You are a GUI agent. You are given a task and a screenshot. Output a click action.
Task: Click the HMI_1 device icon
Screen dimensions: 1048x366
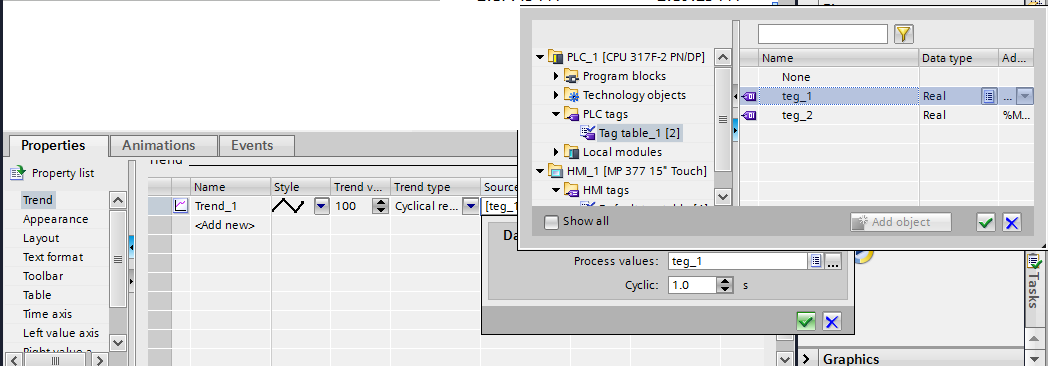[x=555, y=172]
